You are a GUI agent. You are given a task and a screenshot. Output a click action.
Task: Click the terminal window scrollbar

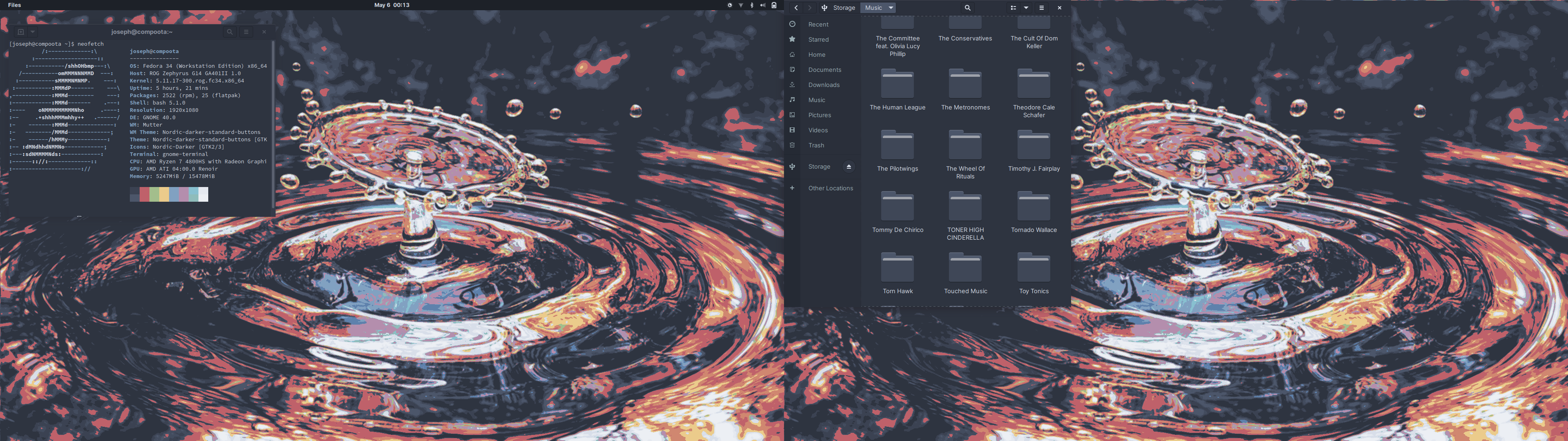click(273, 125)
